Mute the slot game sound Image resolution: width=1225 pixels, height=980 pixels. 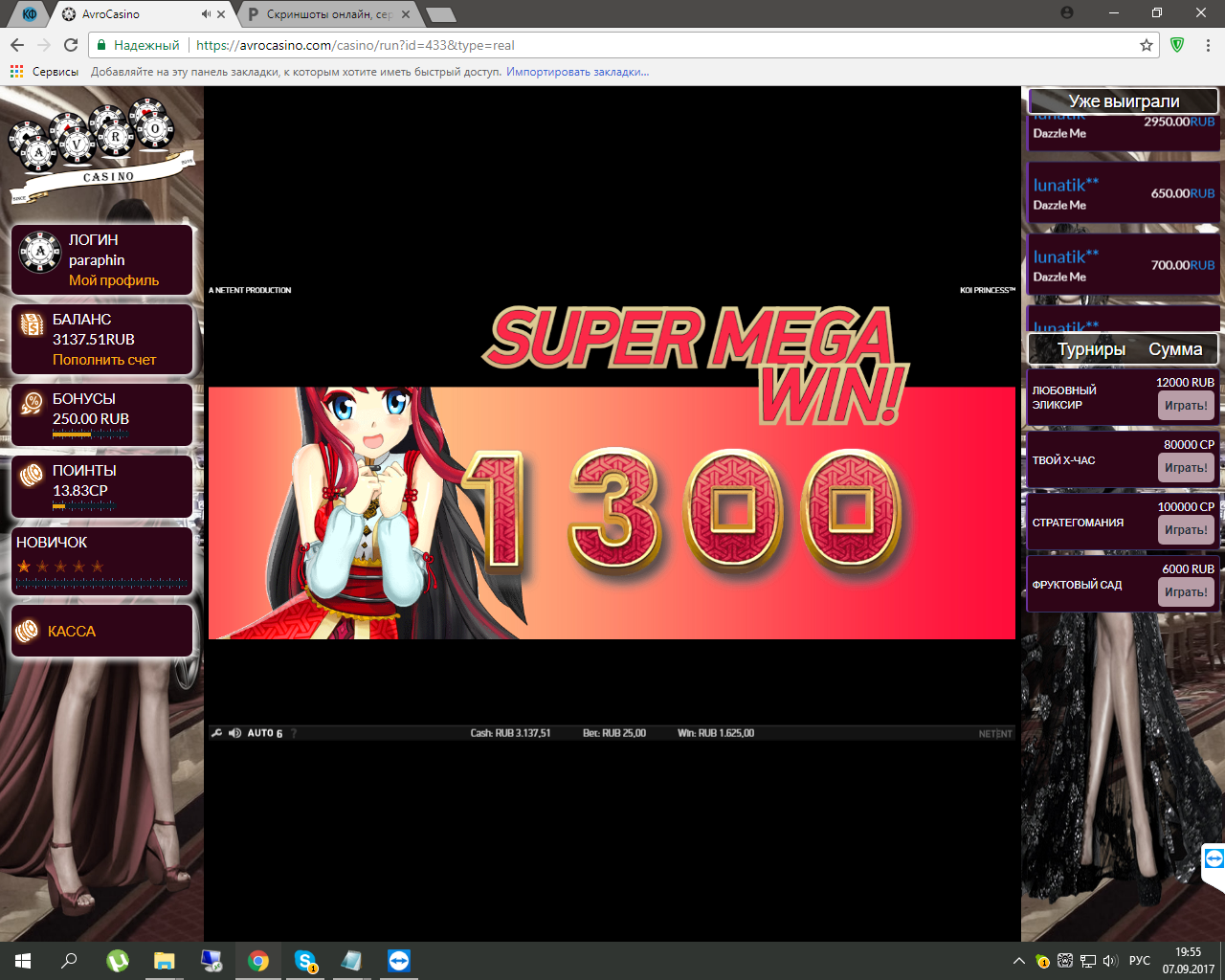click(x=234, y=733)
